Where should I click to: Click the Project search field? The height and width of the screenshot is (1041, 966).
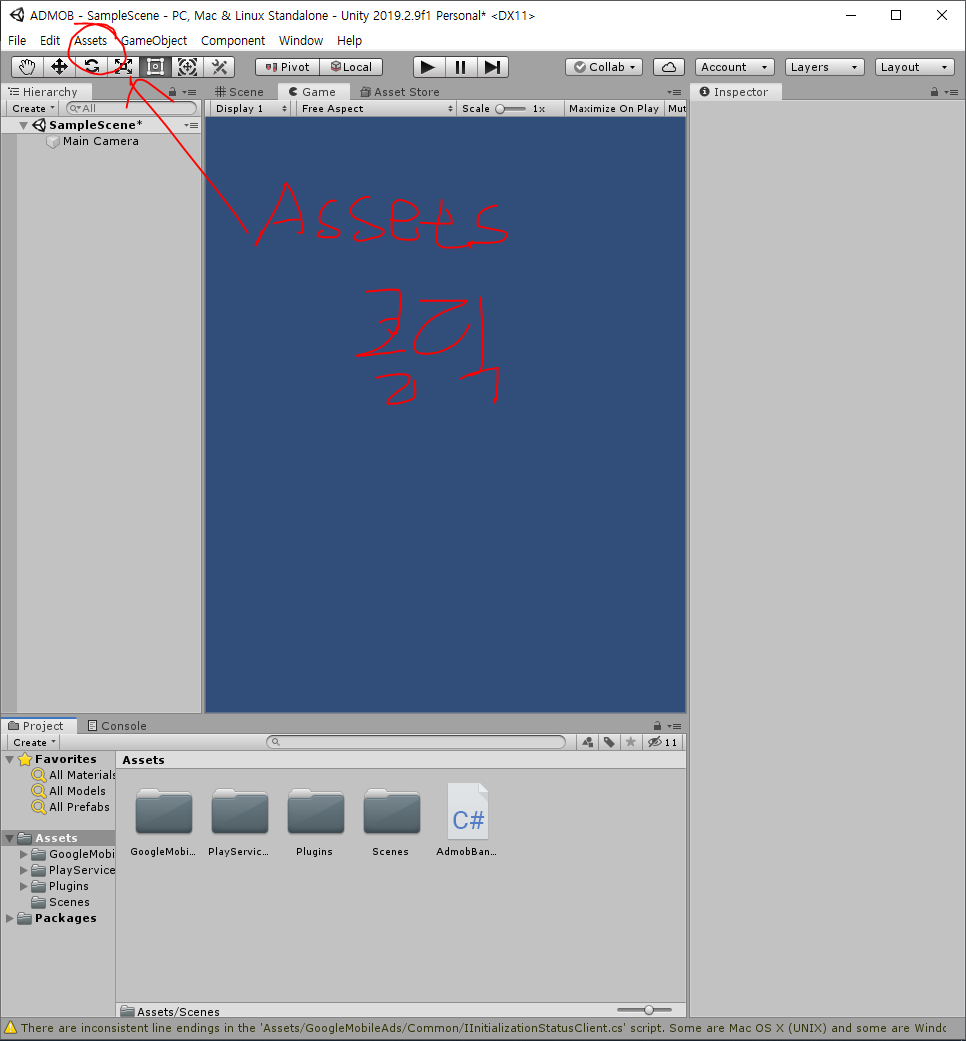pyautogui.click(x=416, y=742)
